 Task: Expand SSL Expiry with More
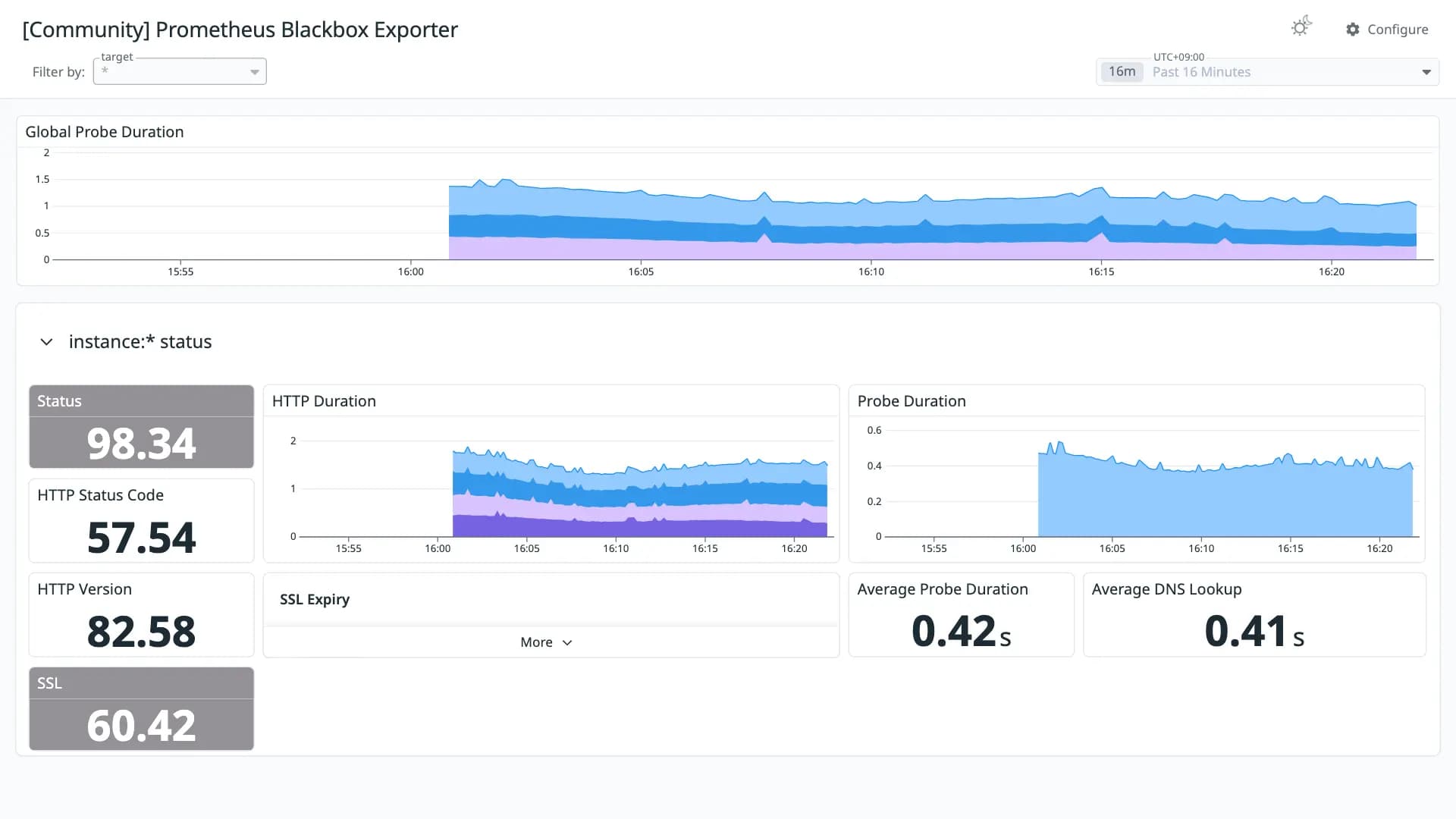(x=546, y=642)
